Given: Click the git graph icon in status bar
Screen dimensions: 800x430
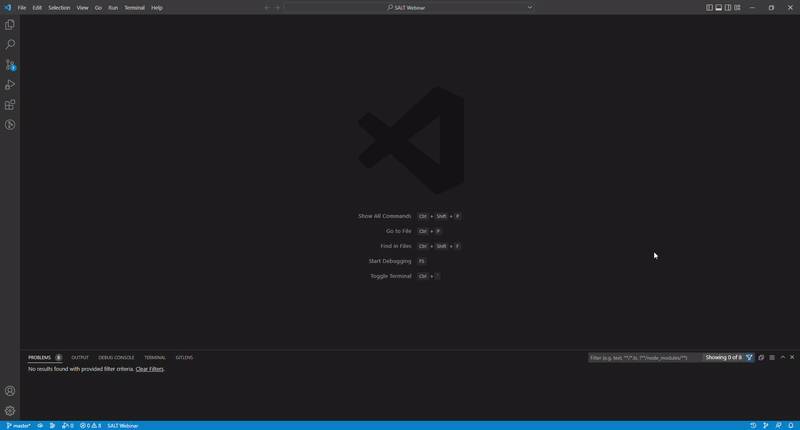Looking at the screenshot, I should (x=766, y=425).
